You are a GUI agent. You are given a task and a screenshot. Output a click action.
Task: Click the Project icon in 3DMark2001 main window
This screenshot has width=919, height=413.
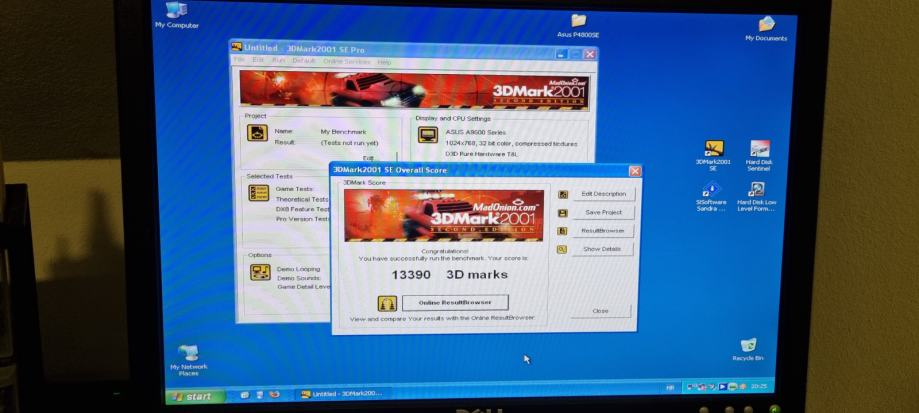pos(257,132)
